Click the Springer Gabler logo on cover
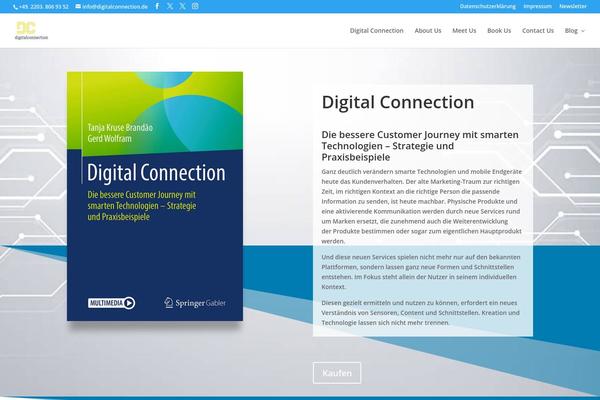The width and height of the screenshot is (600, 400). (x=195, y=303)
